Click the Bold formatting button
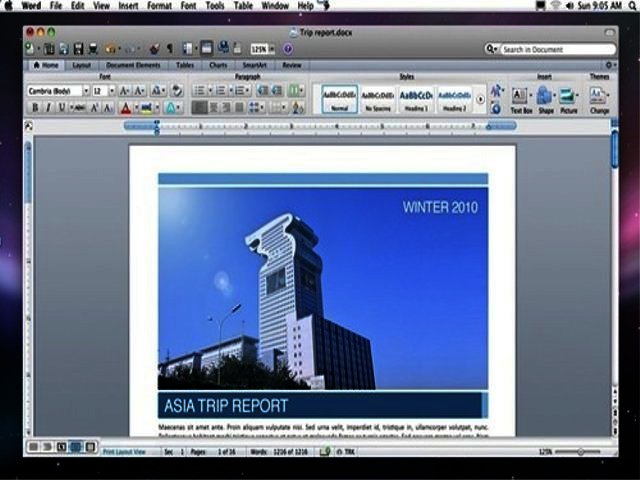This screenshot has width=640, height=480. pos(35,108)
